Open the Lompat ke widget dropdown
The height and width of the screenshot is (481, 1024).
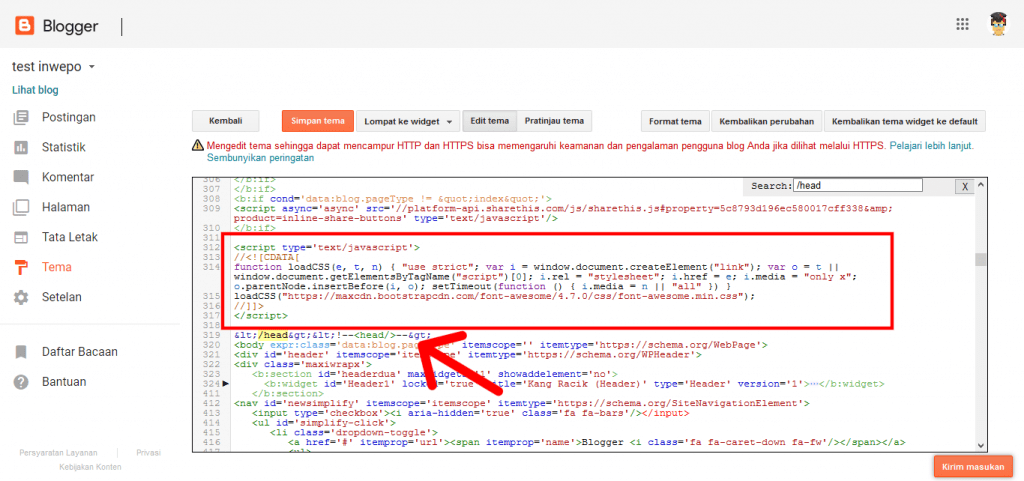tap(408, 121)
